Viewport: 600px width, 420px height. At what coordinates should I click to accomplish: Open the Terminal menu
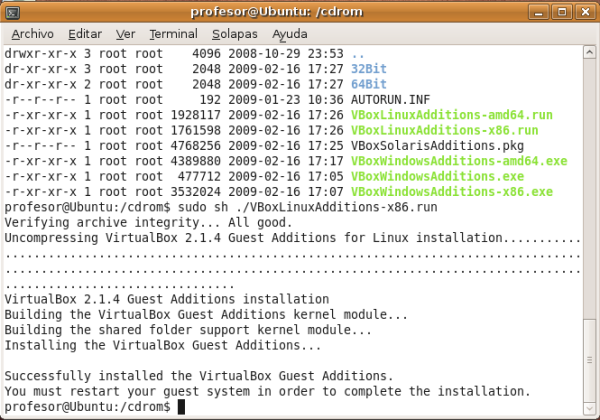coord(173,33)
